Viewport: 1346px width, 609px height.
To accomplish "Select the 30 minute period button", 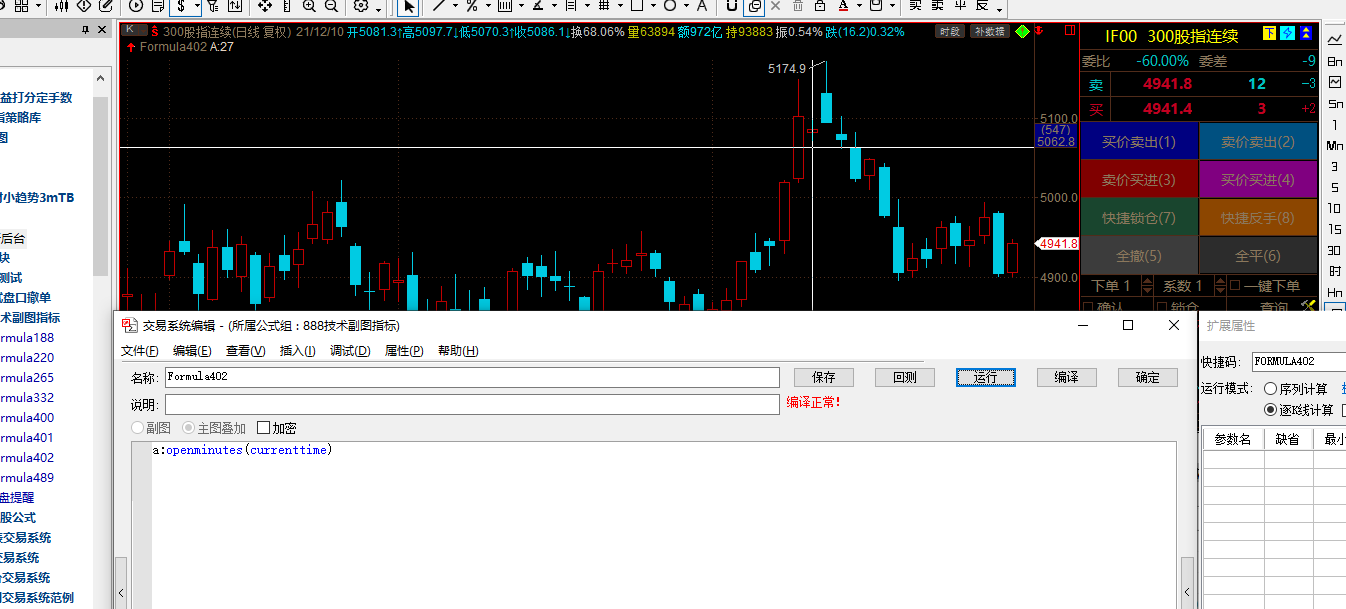I will (x=1334, y=250).
